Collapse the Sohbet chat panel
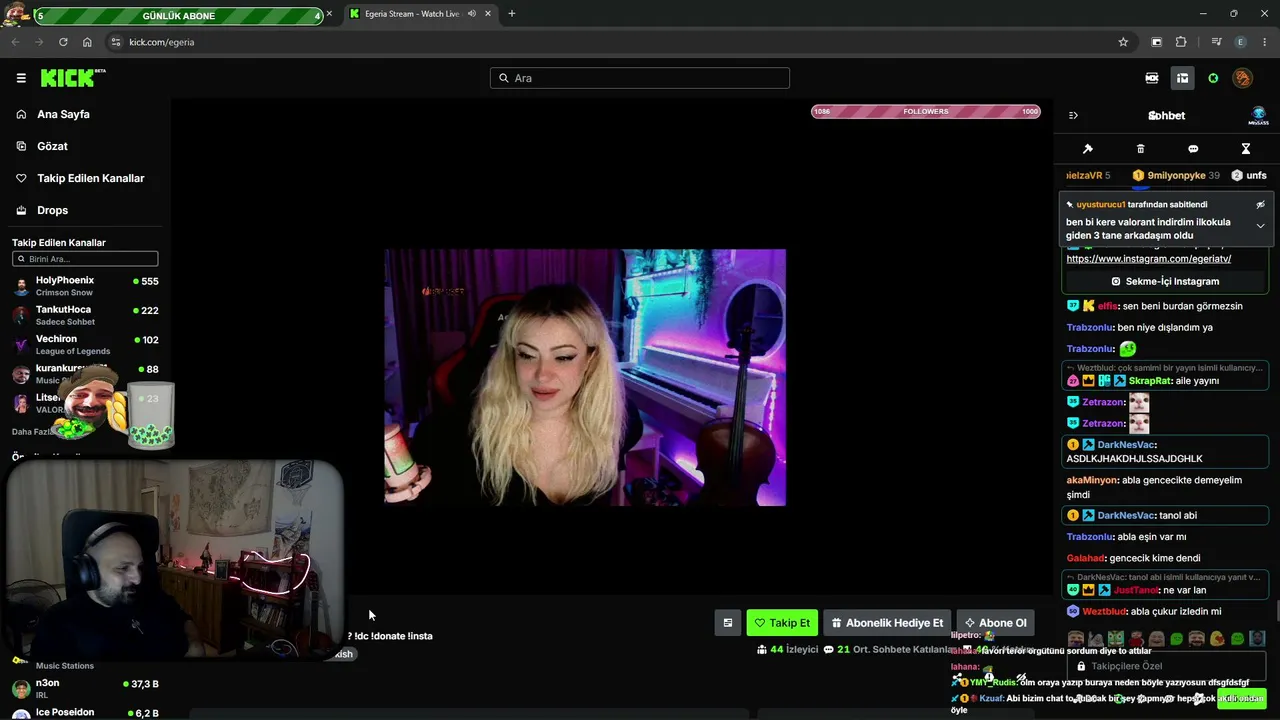Screen dimensions: 1280x720 pyautogui.click(x=1073, y=115)
